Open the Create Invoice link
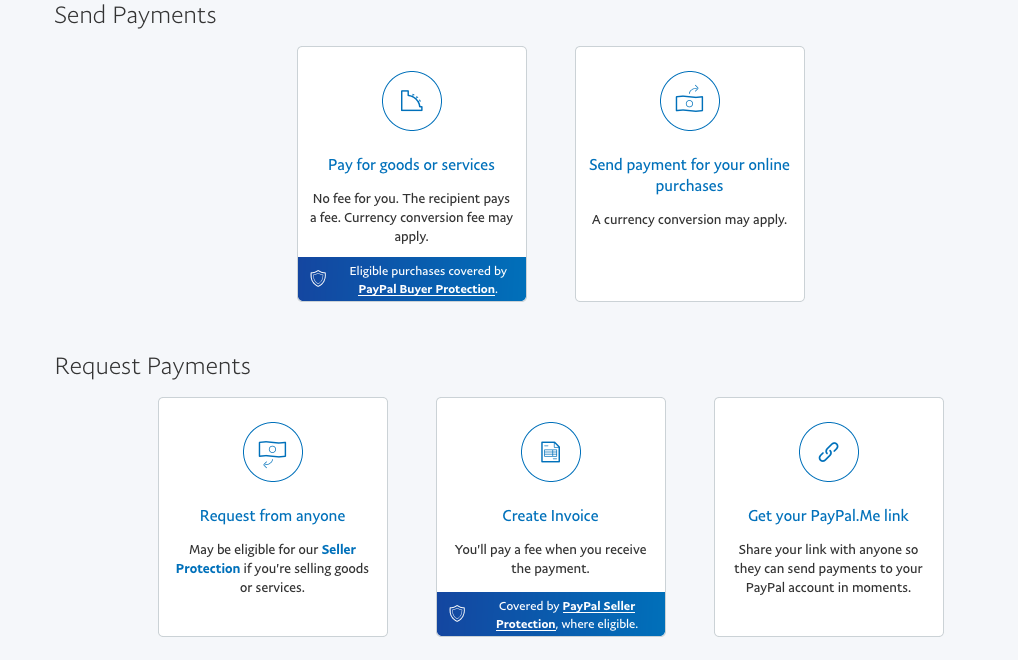Viewport: 1018px width, 660px height. pyautogui.click(x=550, y=516)
